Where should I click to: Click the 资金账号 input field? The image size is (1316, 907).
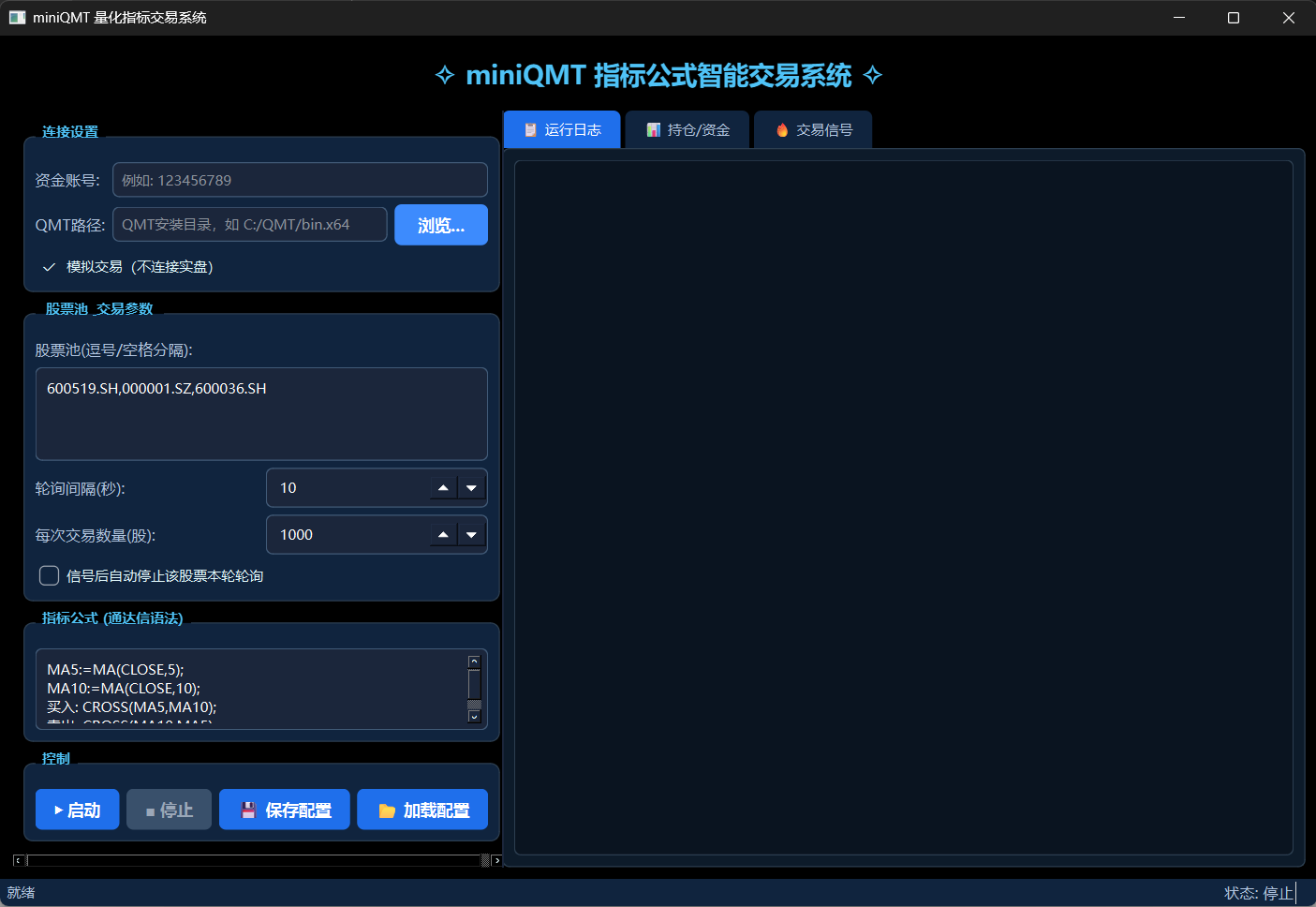coord(300,180)
